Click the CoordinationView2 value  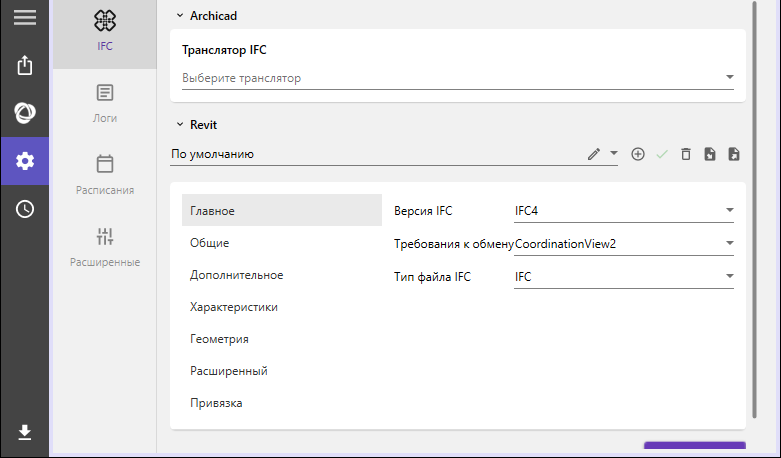tap(565, 244)
